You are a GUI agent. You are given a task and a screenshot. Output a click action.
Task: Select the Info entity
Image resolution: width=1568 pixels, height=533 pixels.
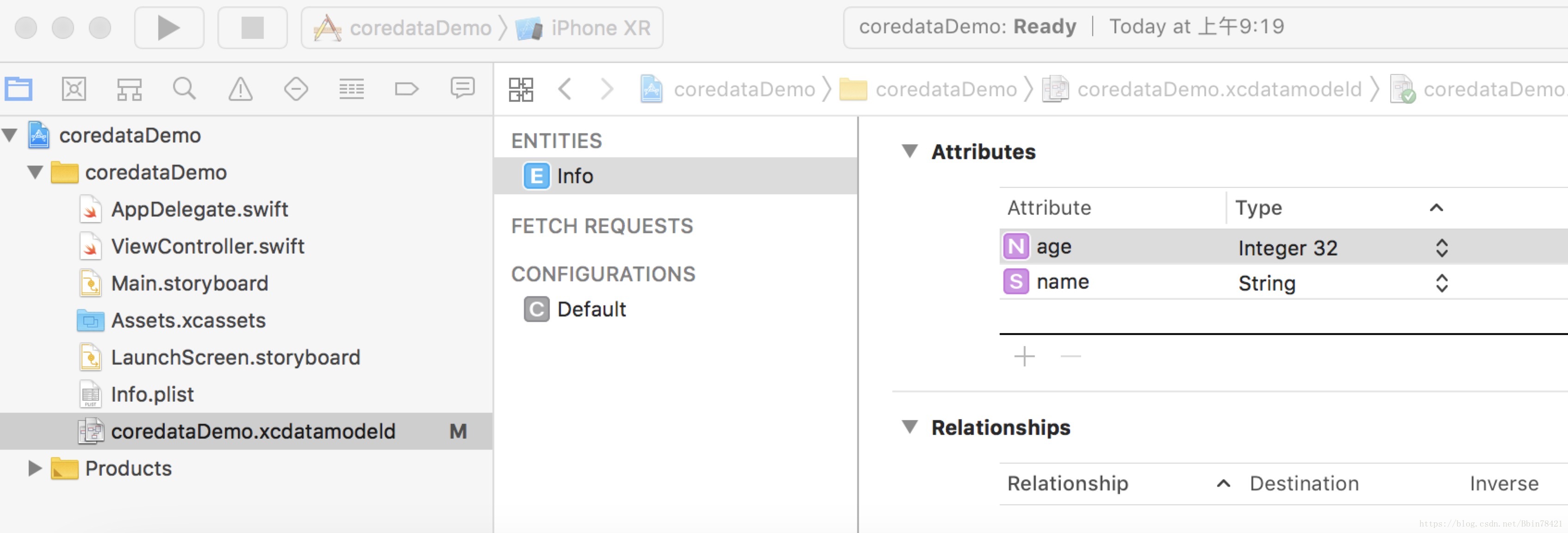point(676,176)
